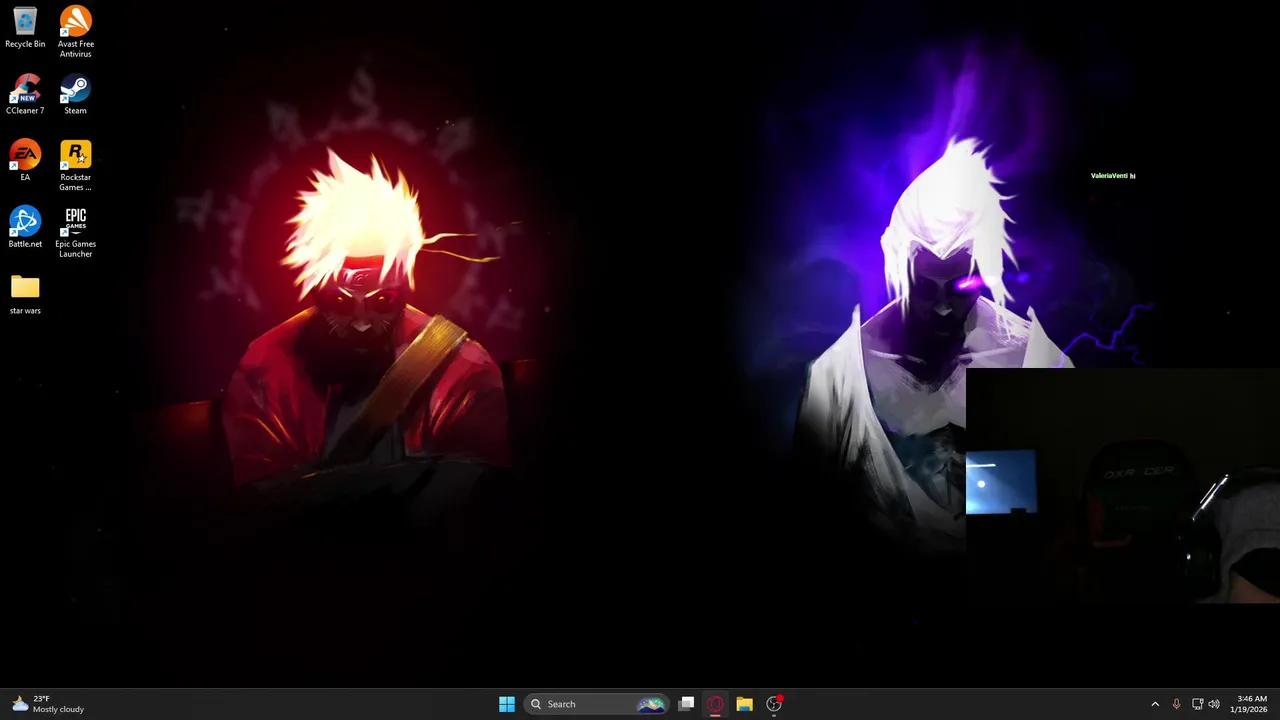Open OBS Studio taskbar icon
1280x720 pixels.
[x=774, y=704]
